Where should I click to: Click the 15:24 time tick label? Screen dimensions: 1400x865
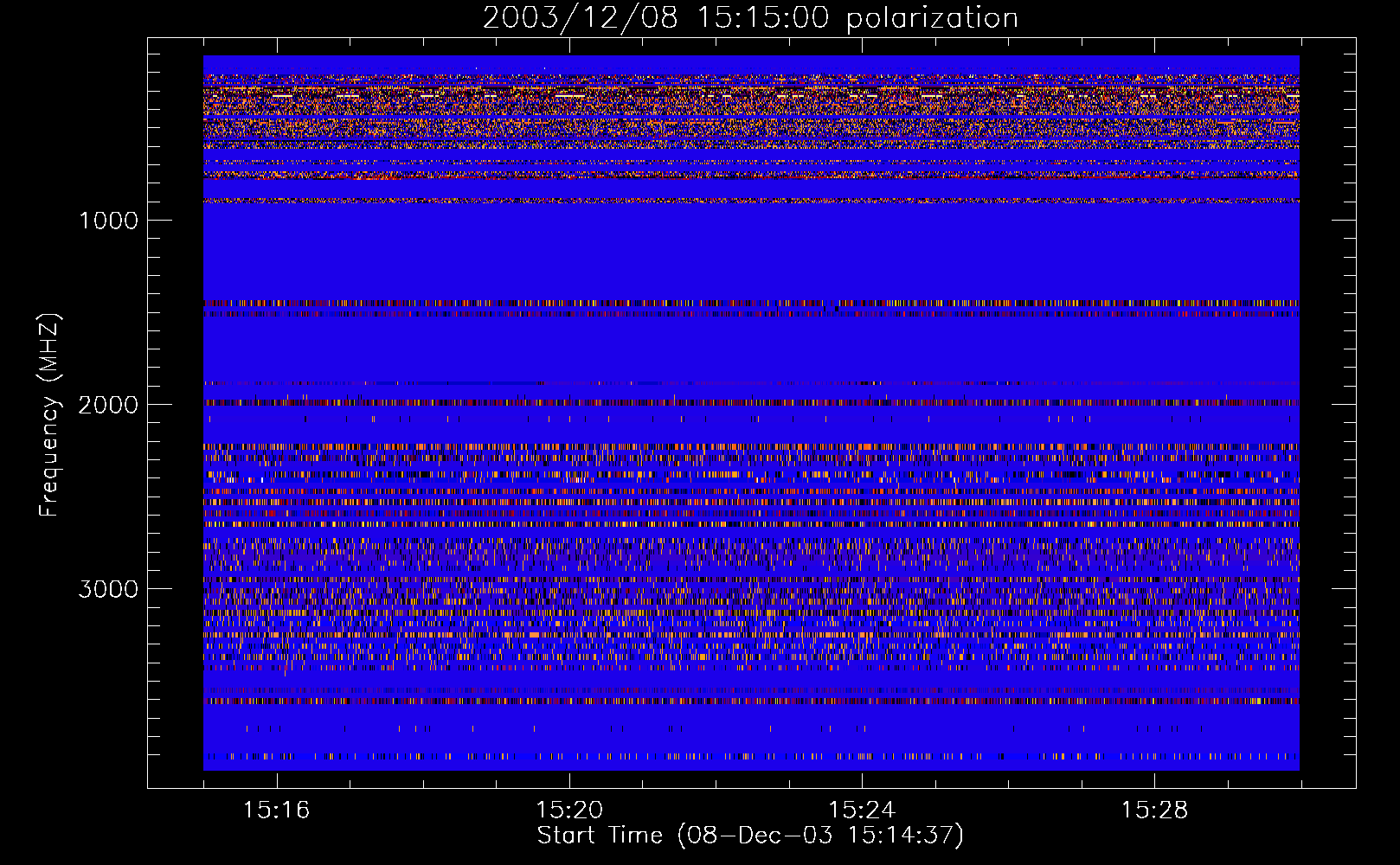tap(862, 811)
